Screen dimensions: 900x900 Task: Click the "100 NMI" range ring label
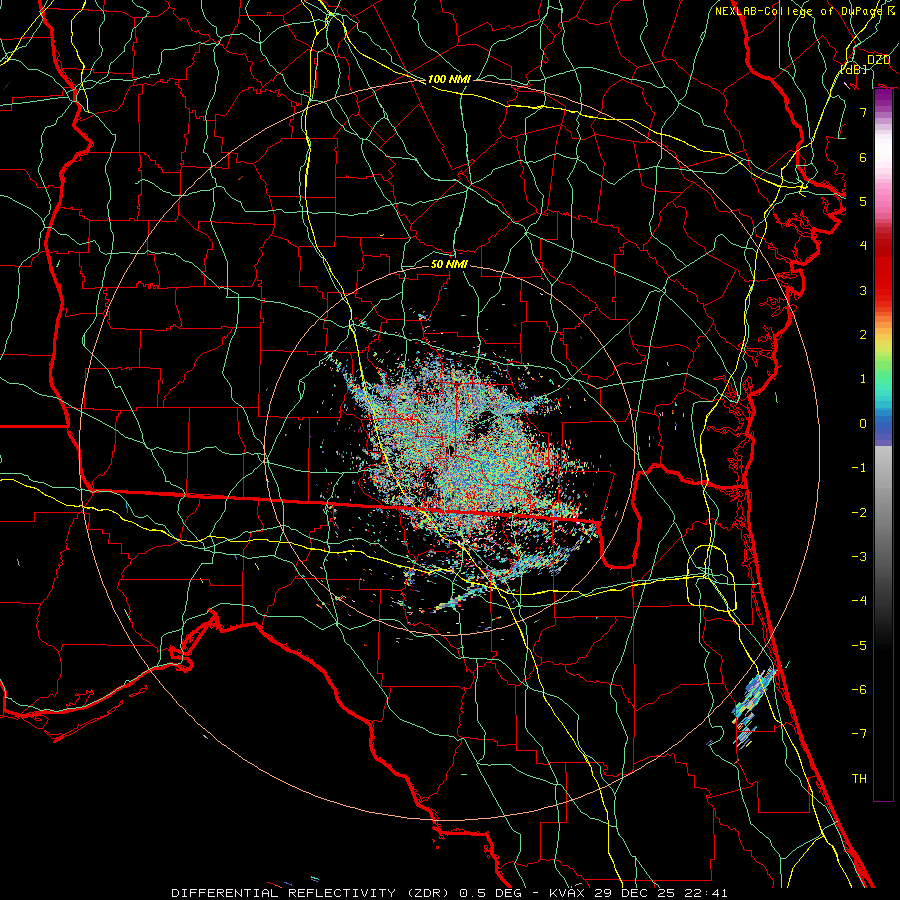[449, 79]
